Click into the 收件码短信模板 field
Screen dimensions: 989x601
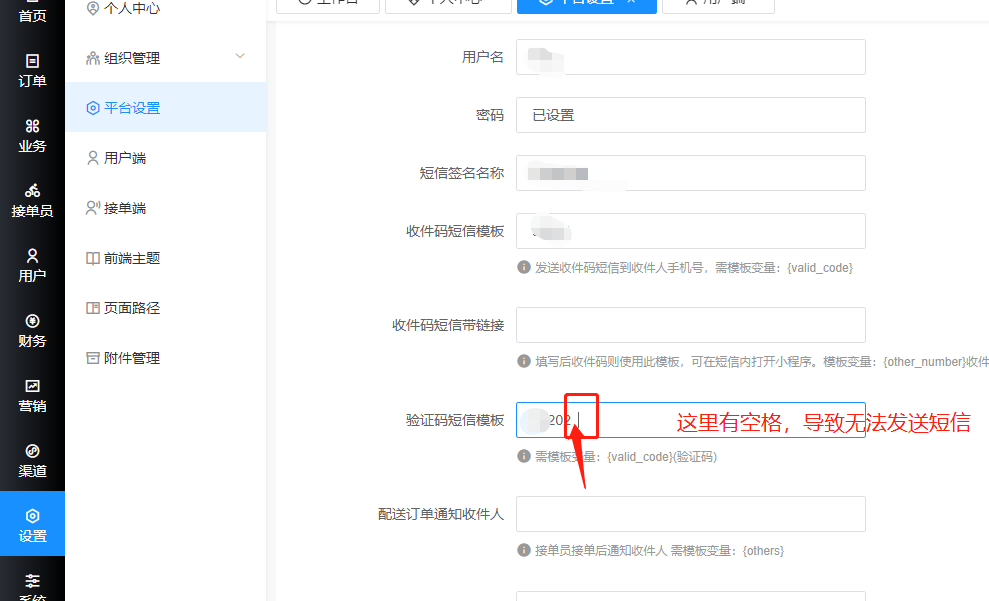point(691,231)
